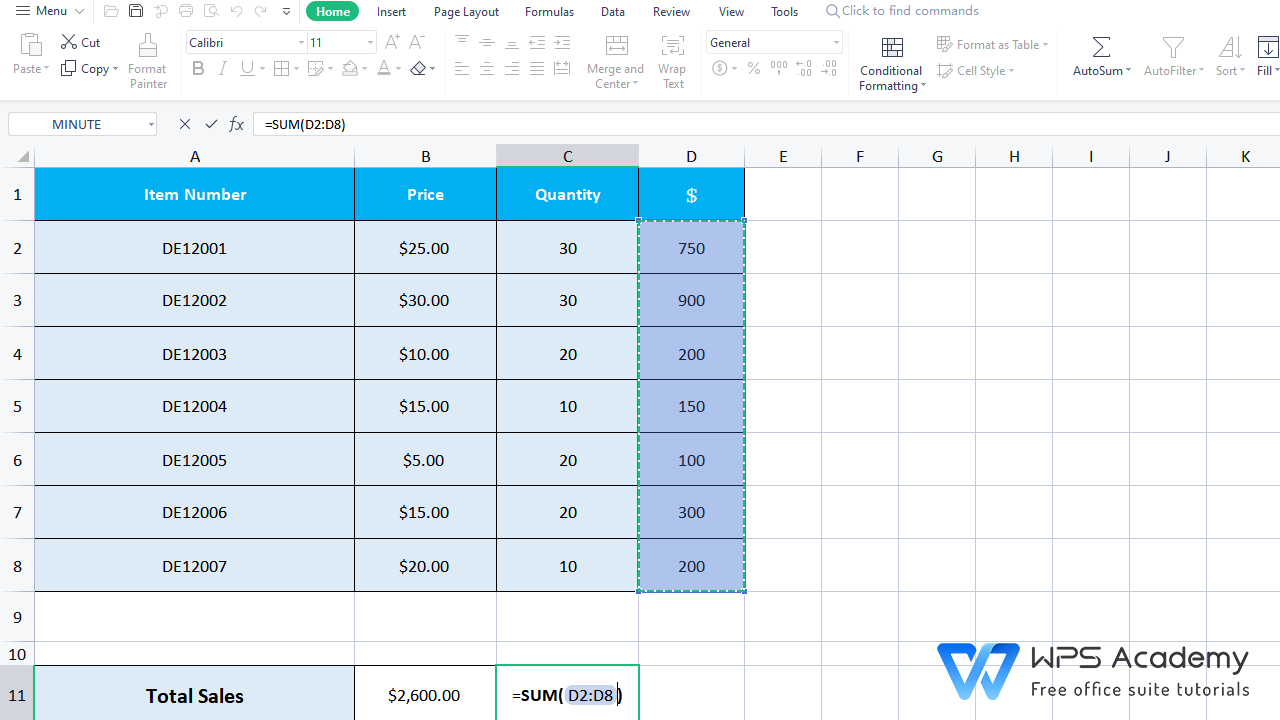
Task: Click the Paste clipboard icon
Action: [31, 45]
